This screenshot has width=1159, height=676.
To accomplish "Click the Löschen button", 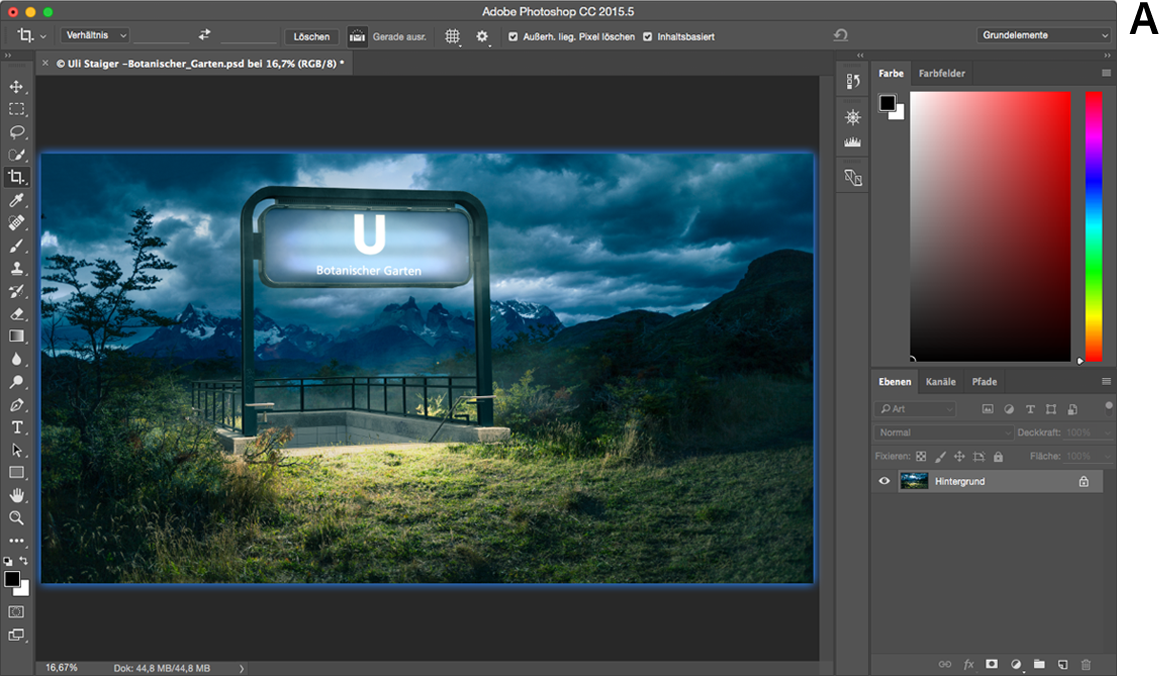I will point(311,36).
